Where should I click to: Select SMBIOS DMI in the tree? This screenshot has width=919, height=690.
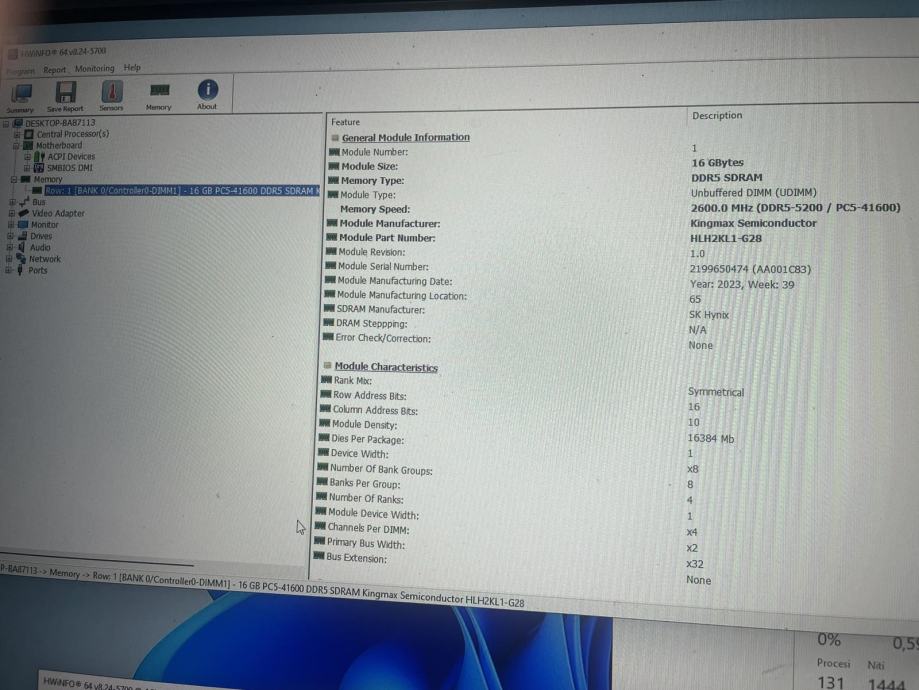(x=69, y=168)
